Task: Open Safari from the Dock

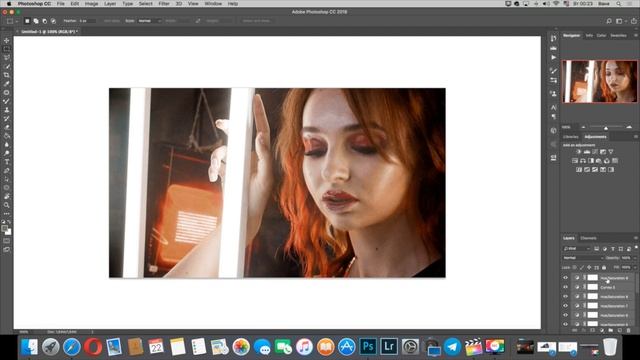Action: click(72, 347)
